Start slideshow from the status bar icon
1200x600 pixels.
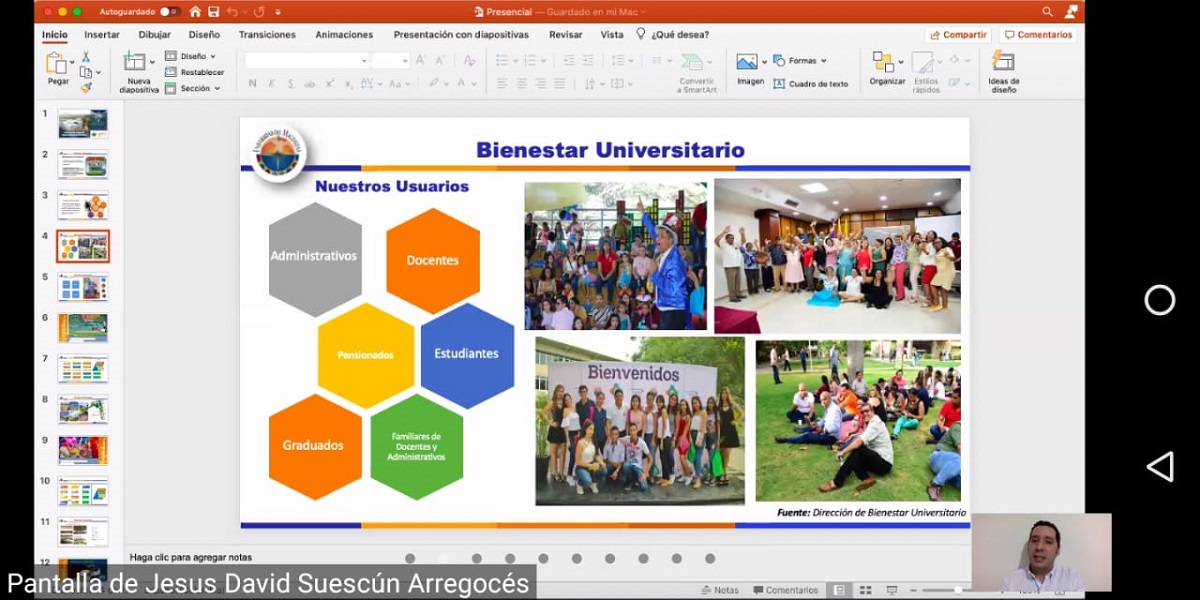coord(892,590)
